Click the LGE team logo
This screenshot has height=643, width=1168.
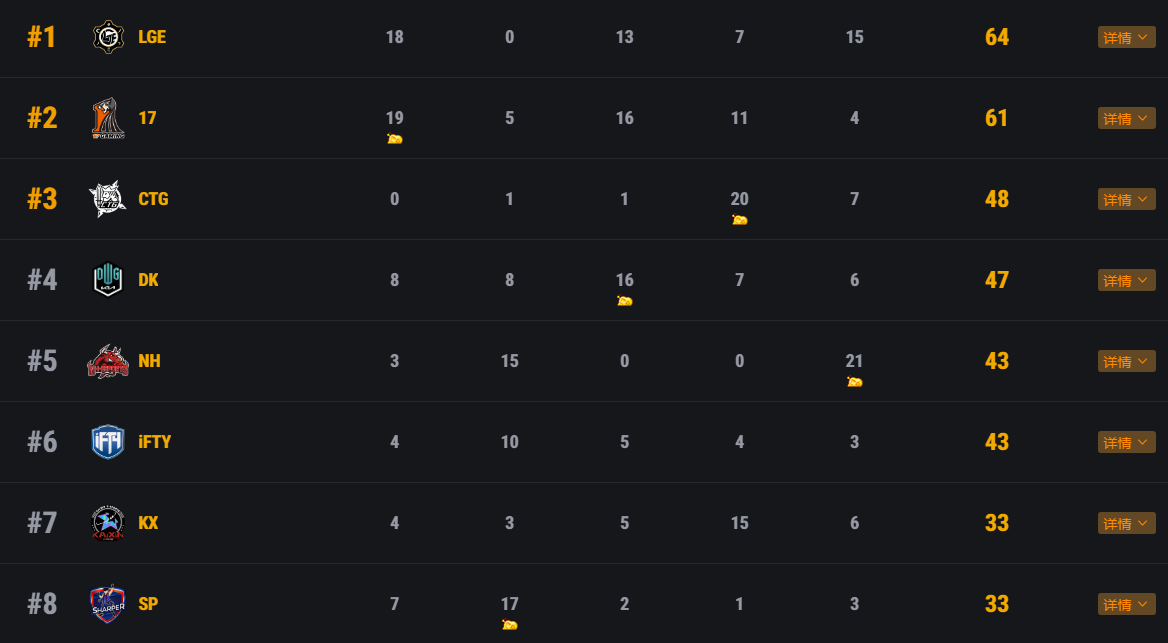coord(108,38)
